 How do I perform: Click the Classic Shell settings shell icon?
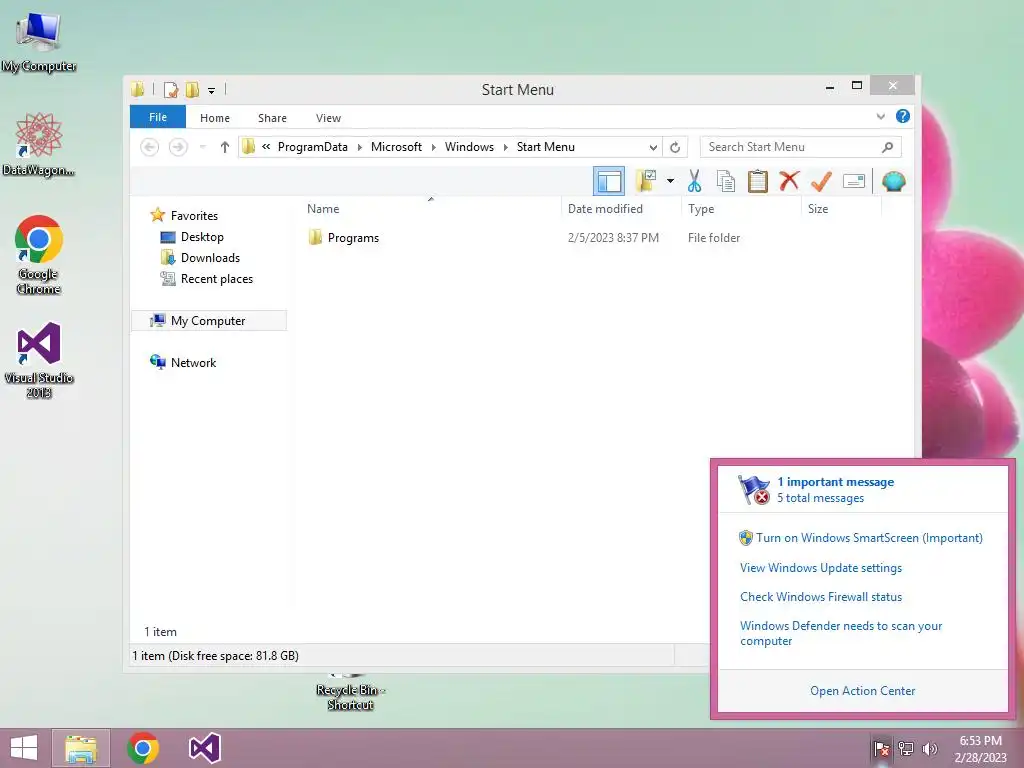coord(893,181)
